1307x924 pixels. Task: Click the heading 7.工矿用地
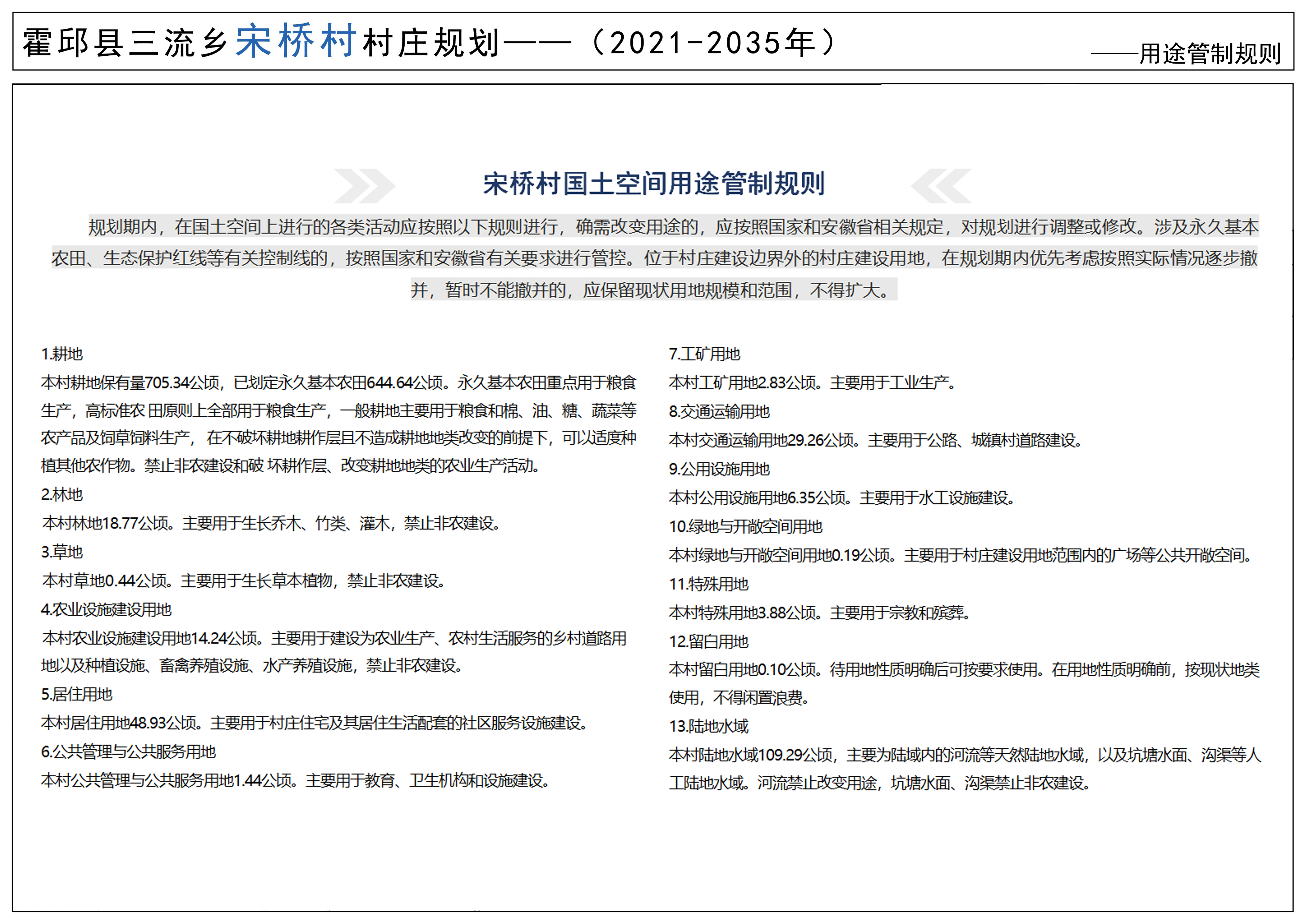click(704, 354)
